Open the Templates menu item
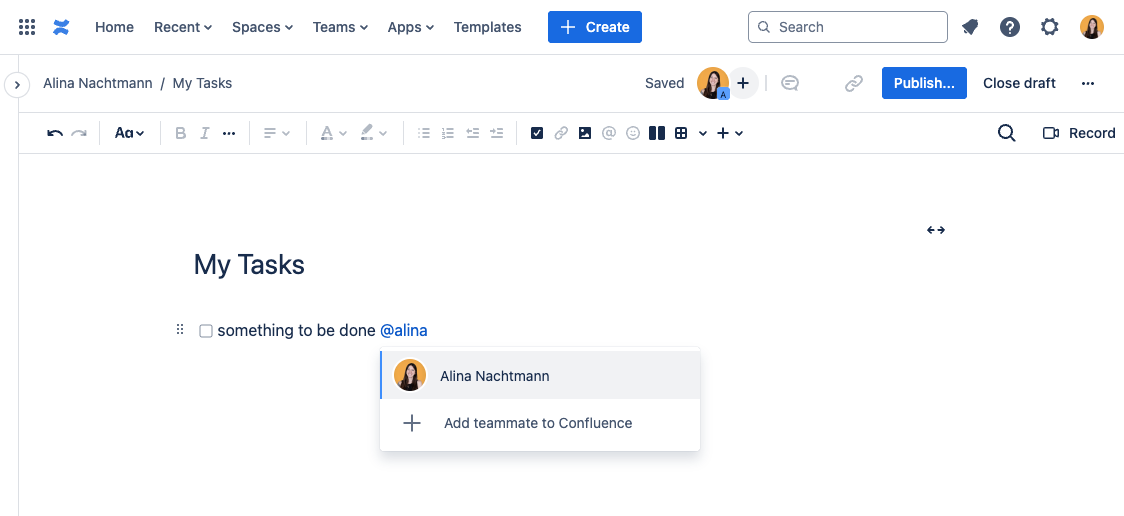1124x516 pixels. pyautogui.click(x=487, y=27)
